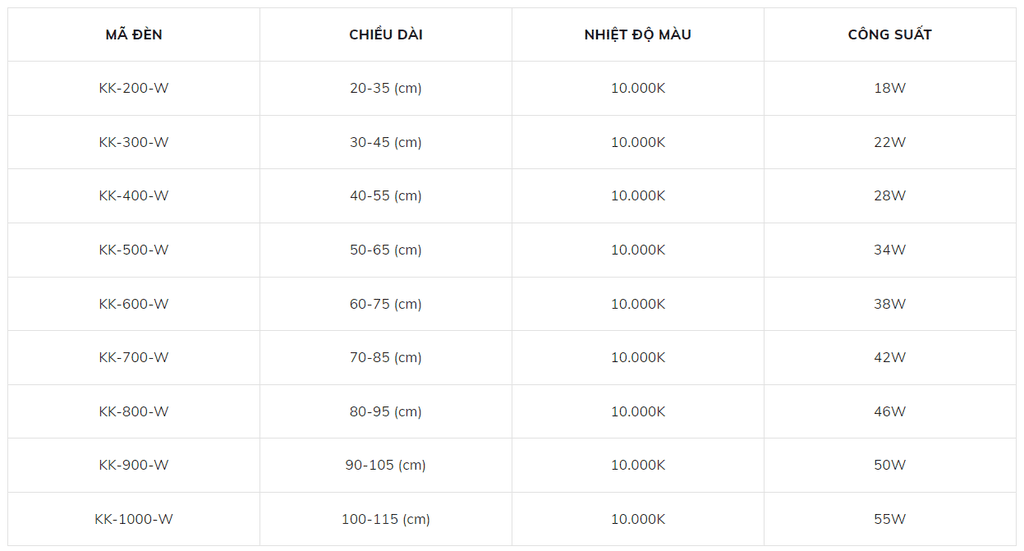Click the KK-500-W model cell

tap(134, 250)
